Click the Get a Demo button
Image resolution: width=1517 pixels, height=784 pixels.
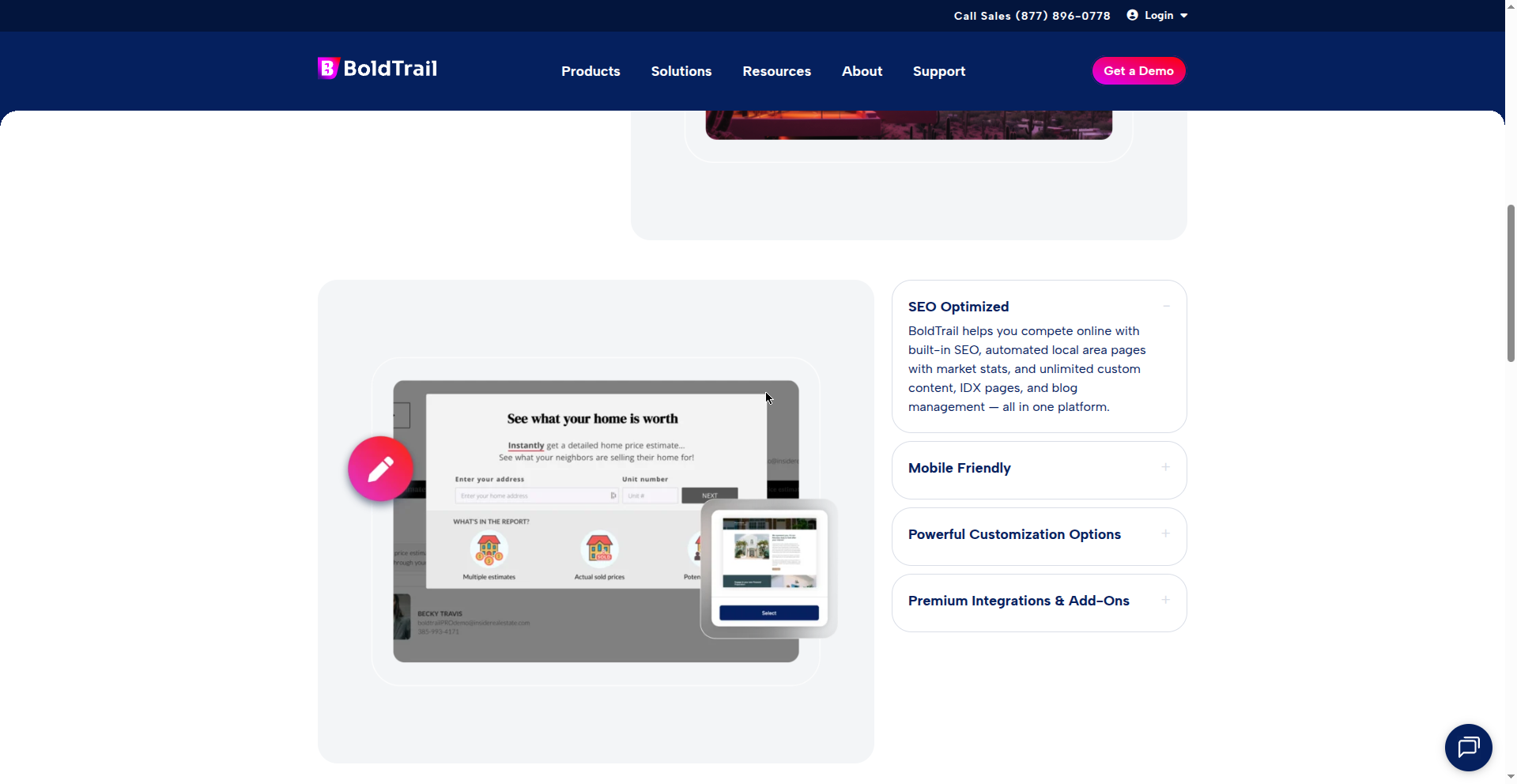coord(1138,71)
